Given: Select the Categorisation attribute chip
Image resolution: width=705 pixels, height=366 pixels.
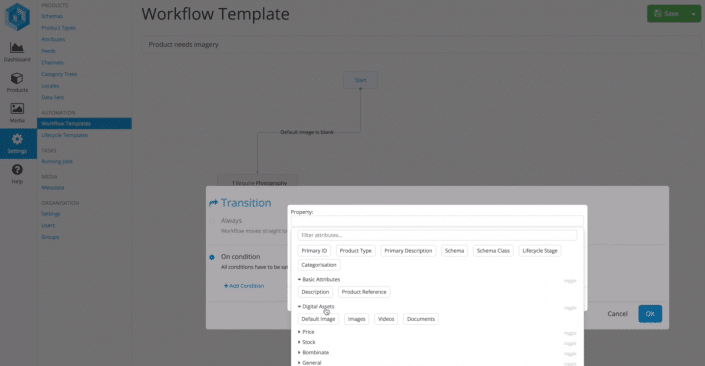Looking at the screenshot, I should (x=319, y=265).
